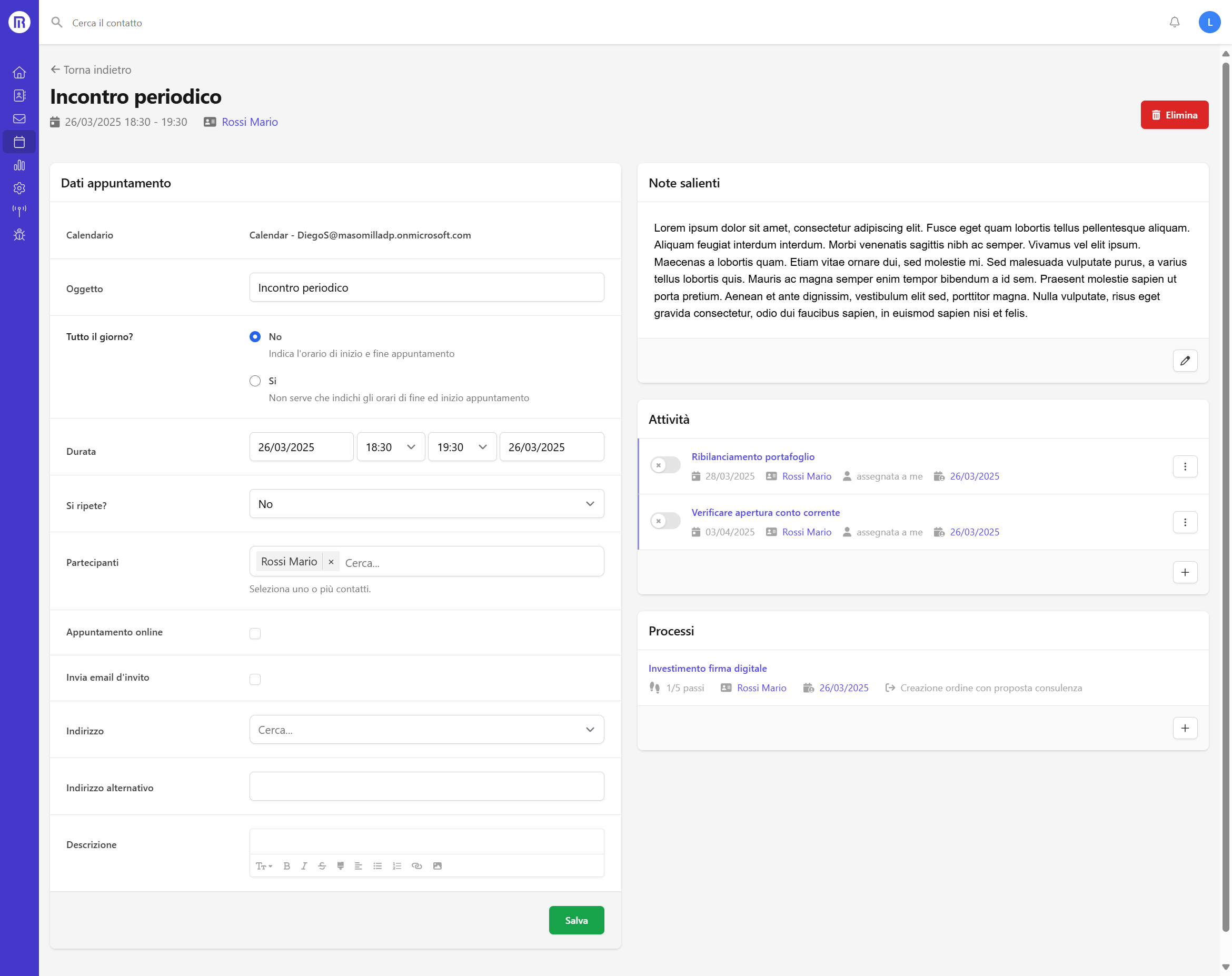
Task: Open the mail icon in sidebar
Action: click(x=19, y=119)
